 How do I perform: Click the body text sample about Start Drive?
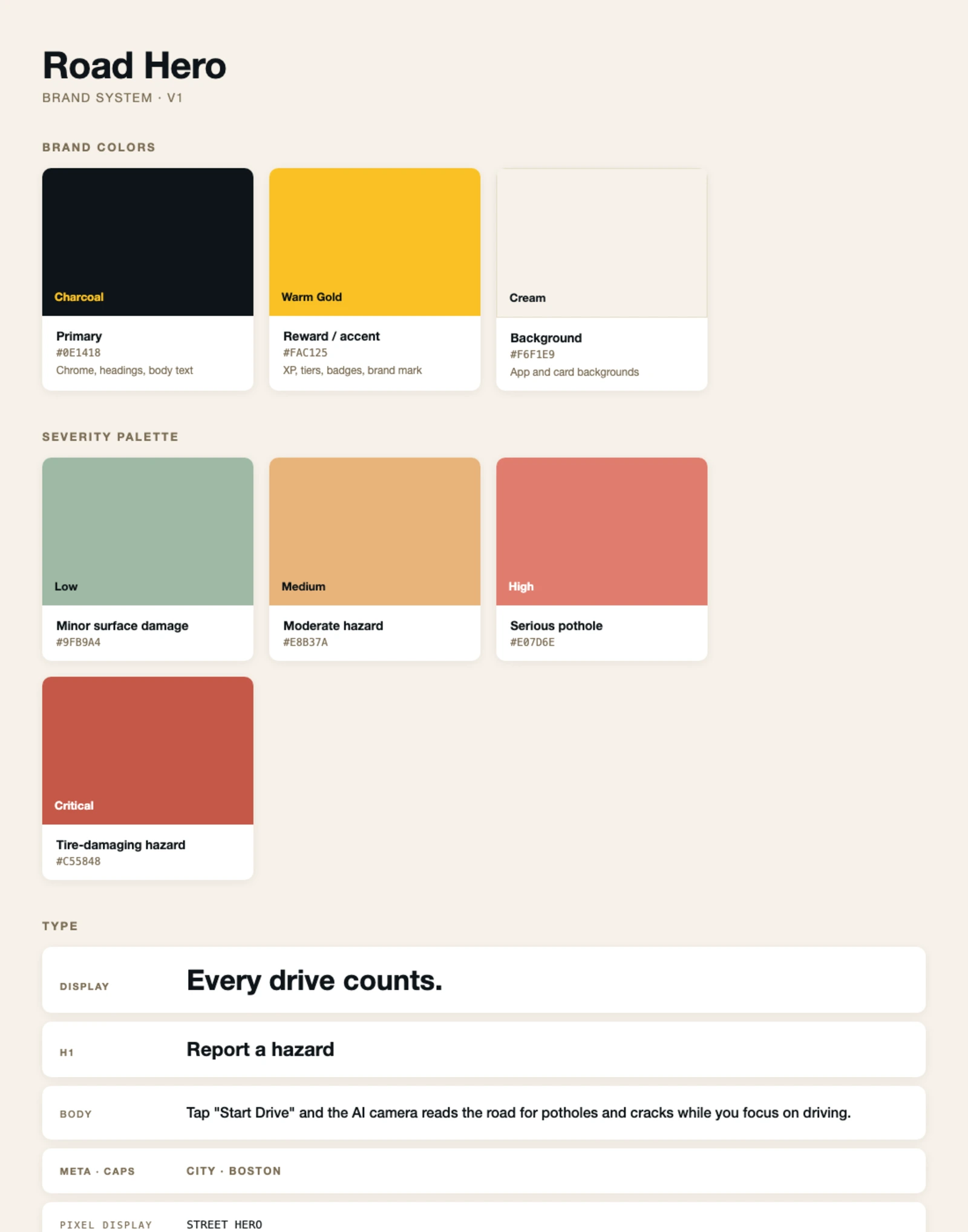point(518,1113)
